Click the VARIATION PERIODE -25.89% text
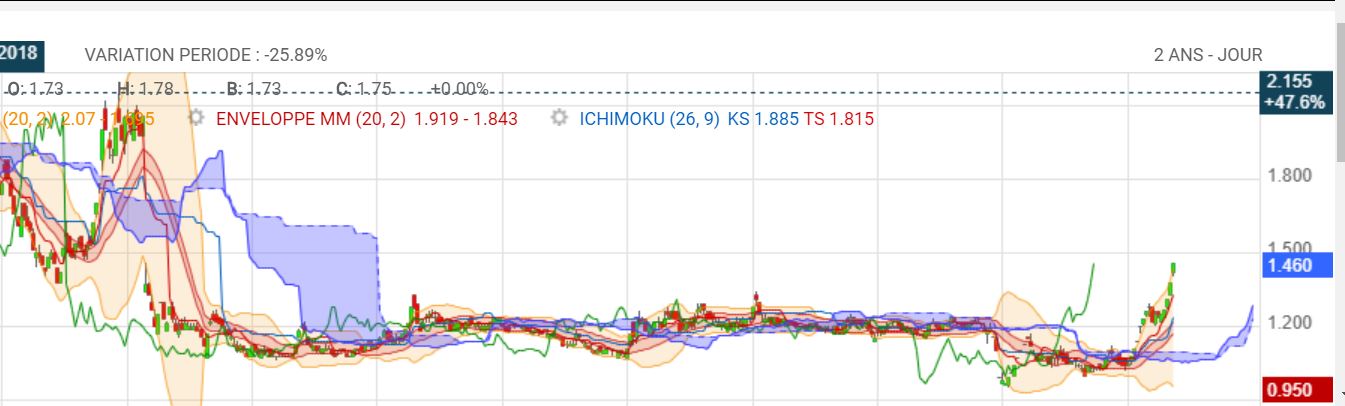Image resolution: width=1345 pixels, height=406 pixels. click(206, 54)
